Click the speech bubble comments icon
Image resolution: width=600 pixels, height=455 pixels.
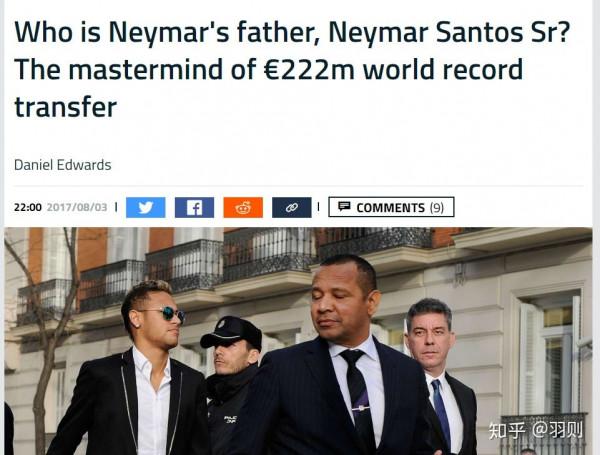tap(344, 207)
